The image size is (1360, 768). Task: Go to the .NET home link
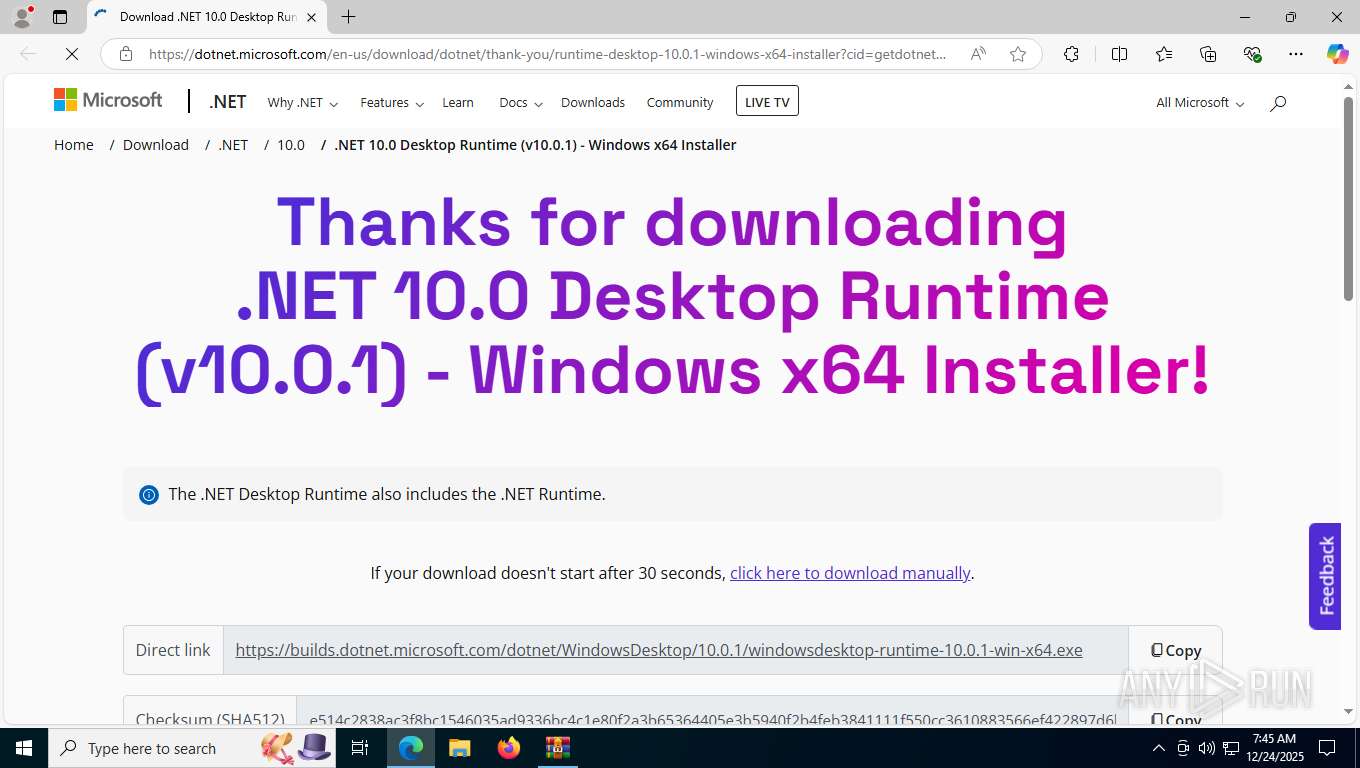tap(228, 102)
